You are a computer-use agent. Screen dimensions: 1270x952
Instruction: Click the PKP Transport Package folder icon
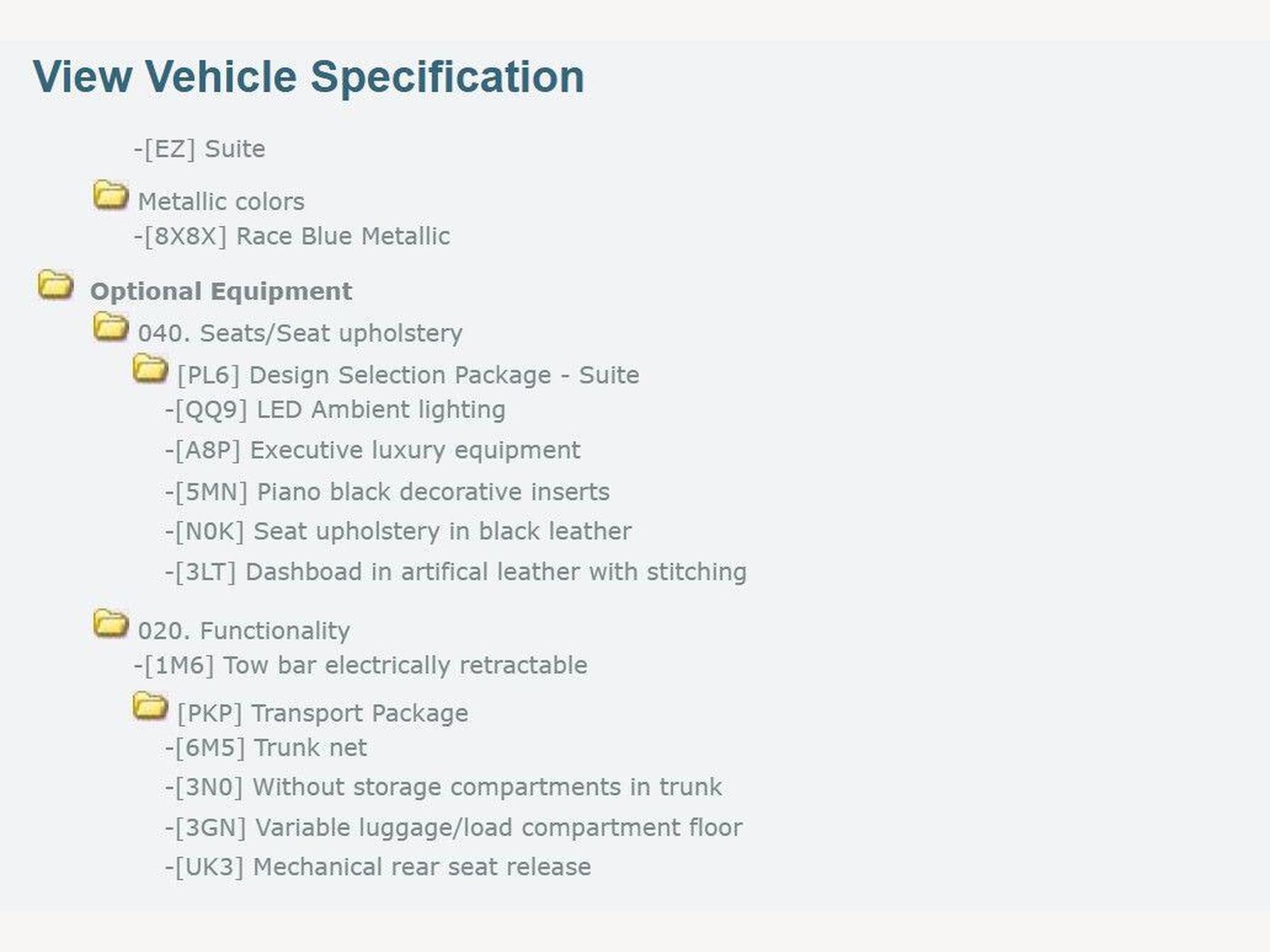tap(150, 707)
